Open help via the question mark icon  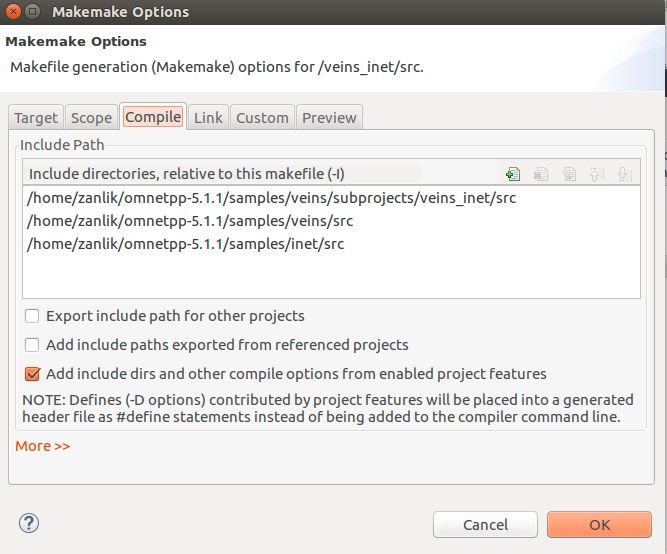click(x=28, y=523)
